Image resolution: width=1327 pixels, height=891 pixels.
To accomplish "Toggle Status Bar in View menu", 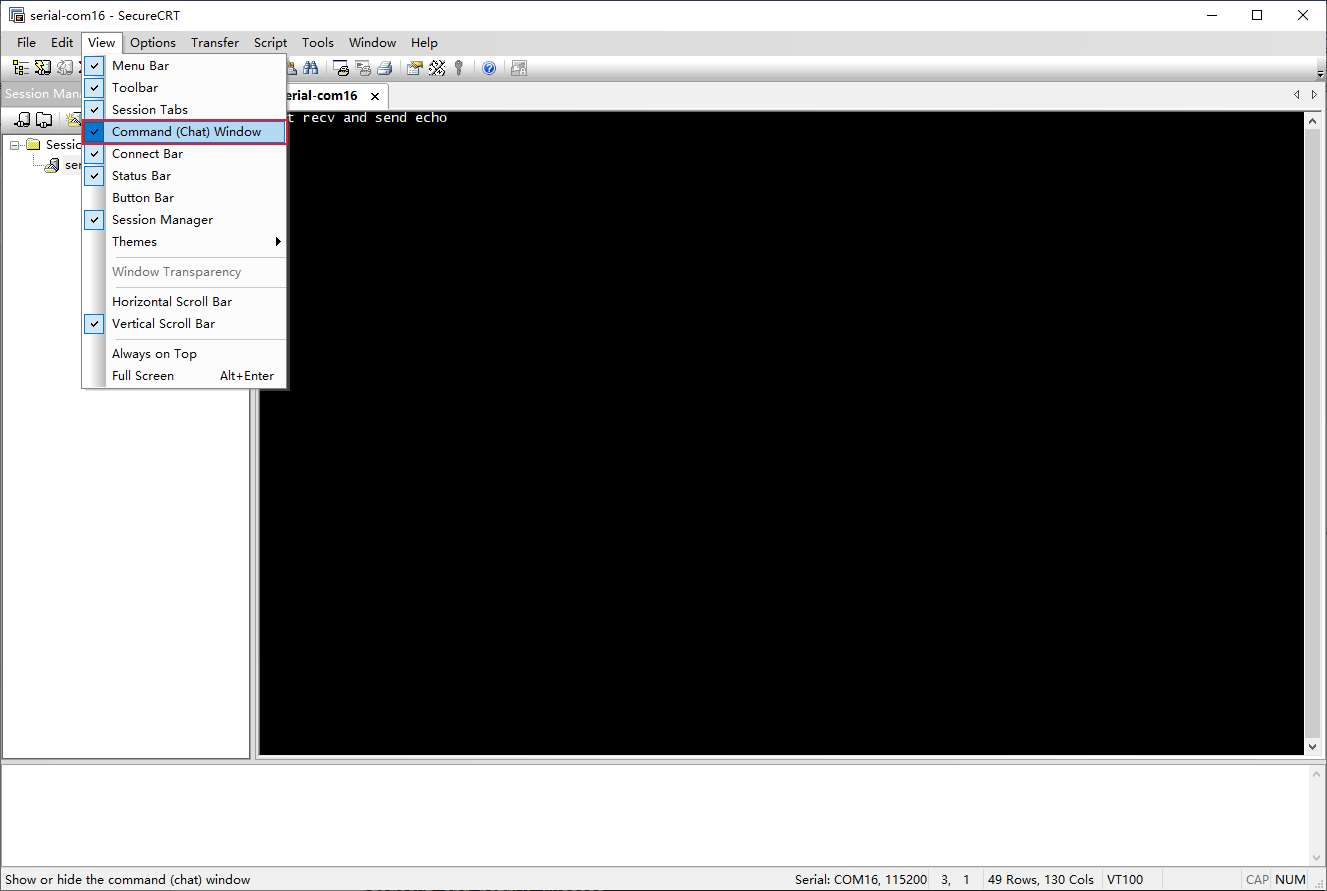I will point(185,176).
